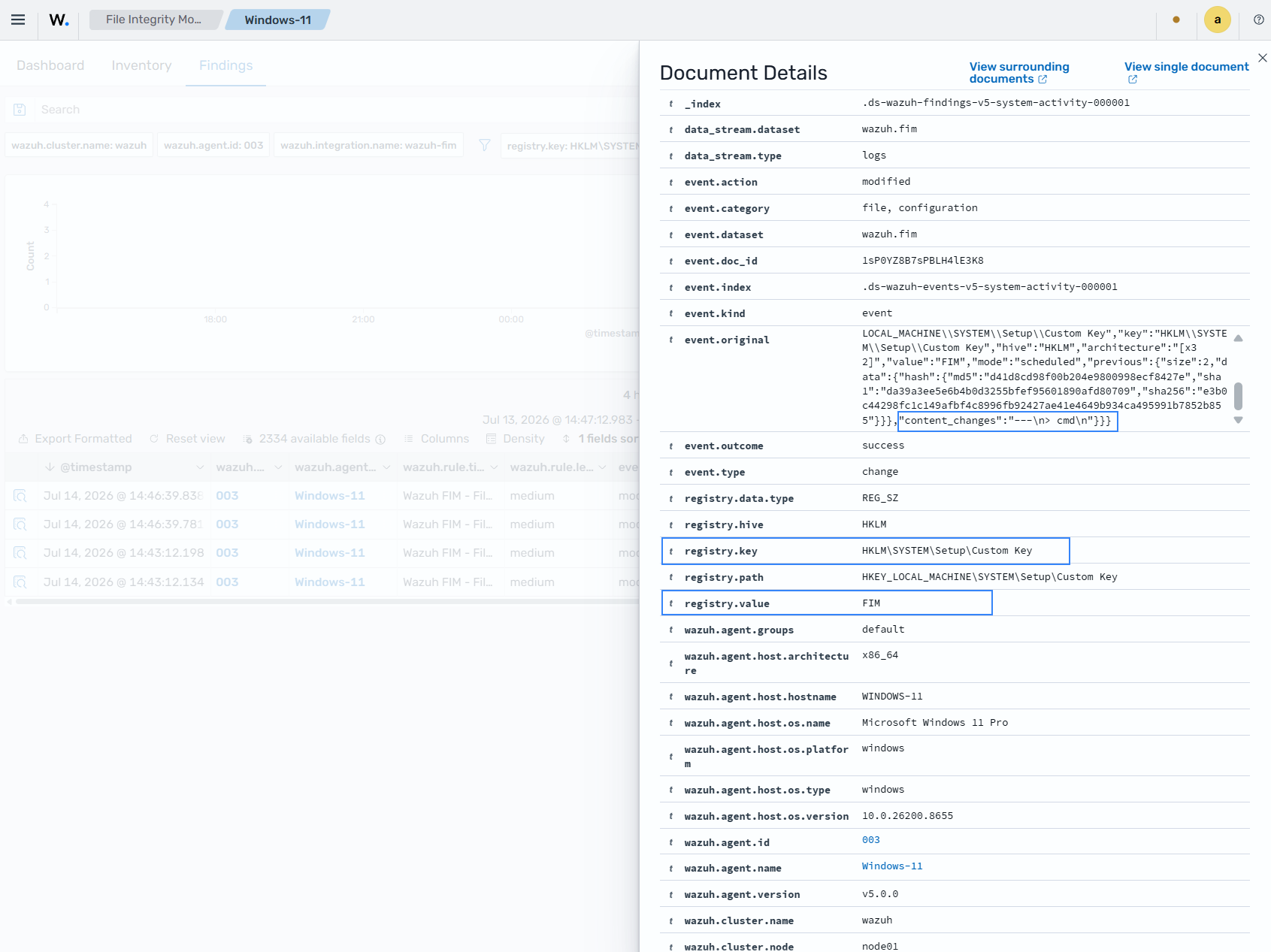Inspect the 14:43:12.198 row document

(20, 553)
